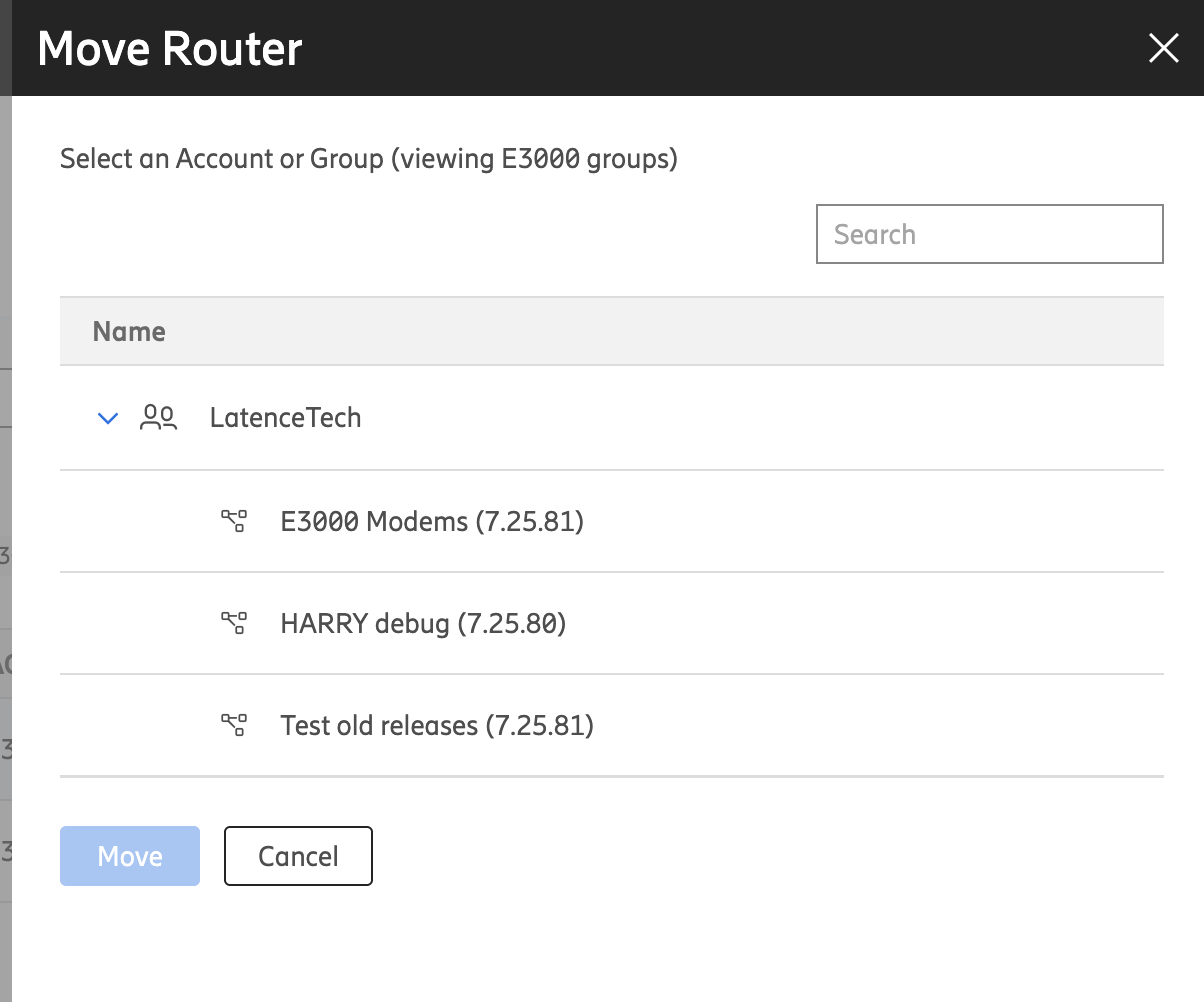The width and height of the screenshot is (1204, 1002).
Task: Select the LatenceTech account row
Action: [612, 417]
